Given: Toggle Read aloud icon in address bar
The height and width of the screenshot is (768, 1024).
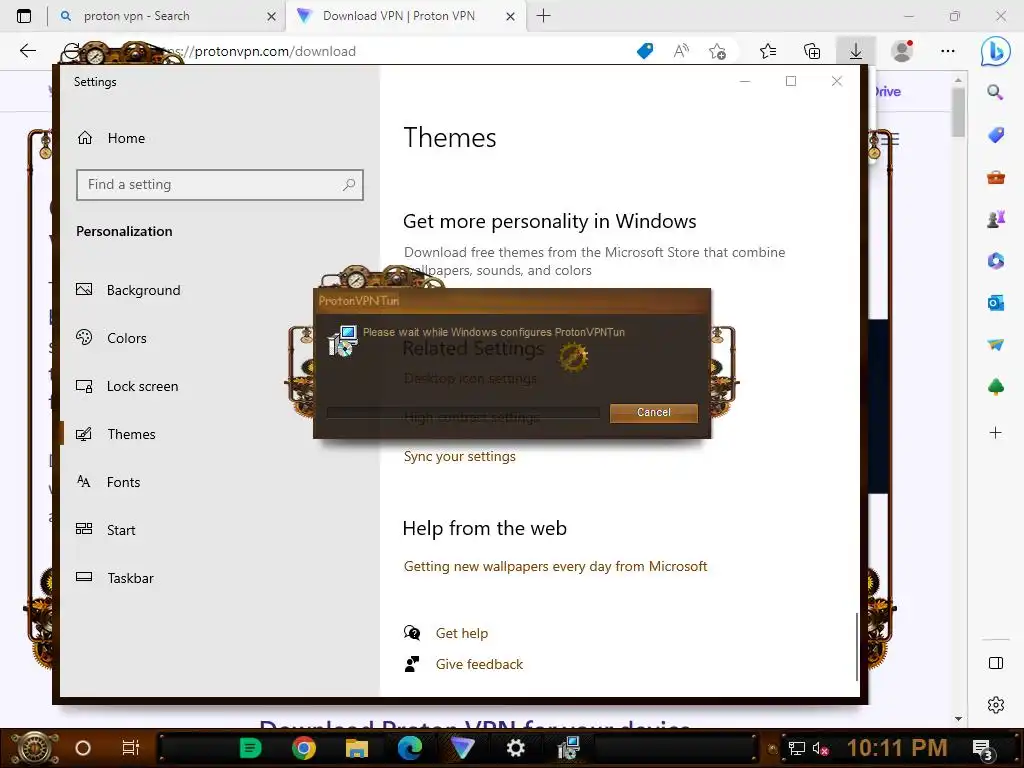Looking at the screenshot, I should (x=681, y=51).
